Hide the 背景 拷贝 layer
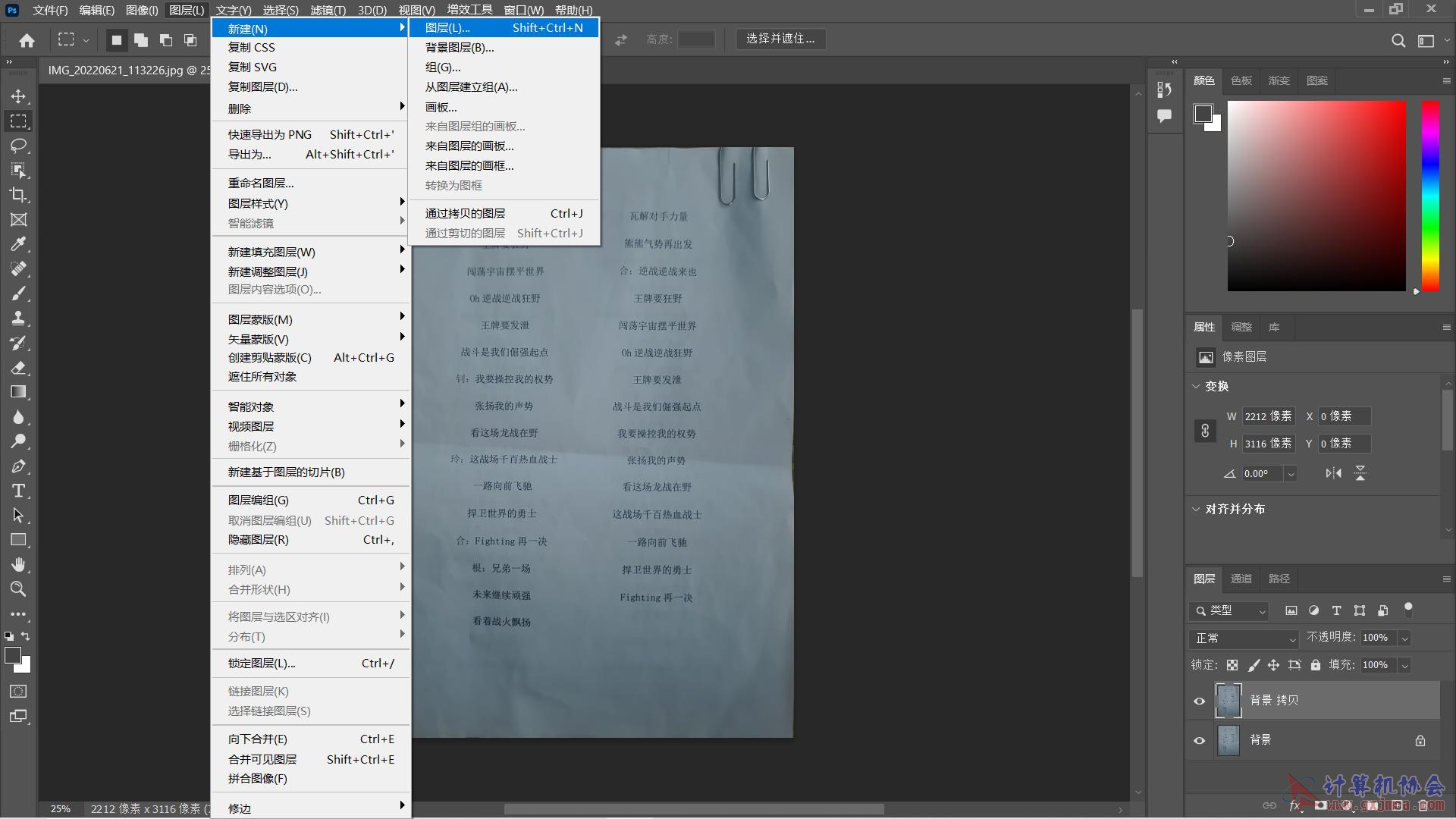This screenshot has width=1456, height=819. [x=1198, y=700]
